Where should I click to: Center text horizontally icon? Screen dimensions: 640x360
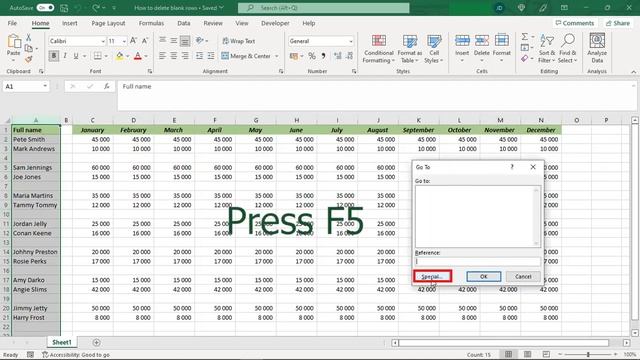coord(174,56)
